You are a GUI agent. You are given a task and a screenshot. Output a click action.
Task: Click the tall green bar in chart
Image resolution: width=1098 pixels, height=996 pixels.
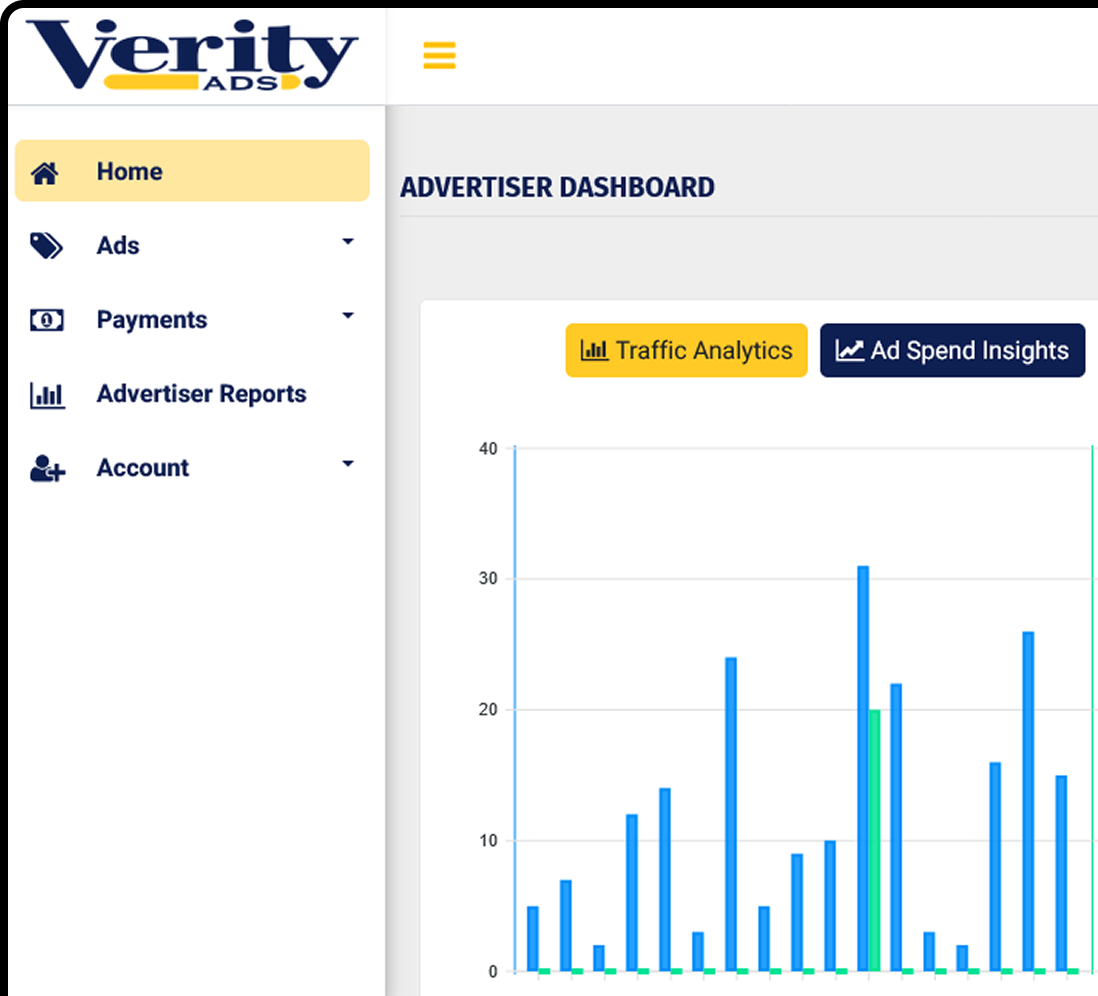click(x=874, y=840)
